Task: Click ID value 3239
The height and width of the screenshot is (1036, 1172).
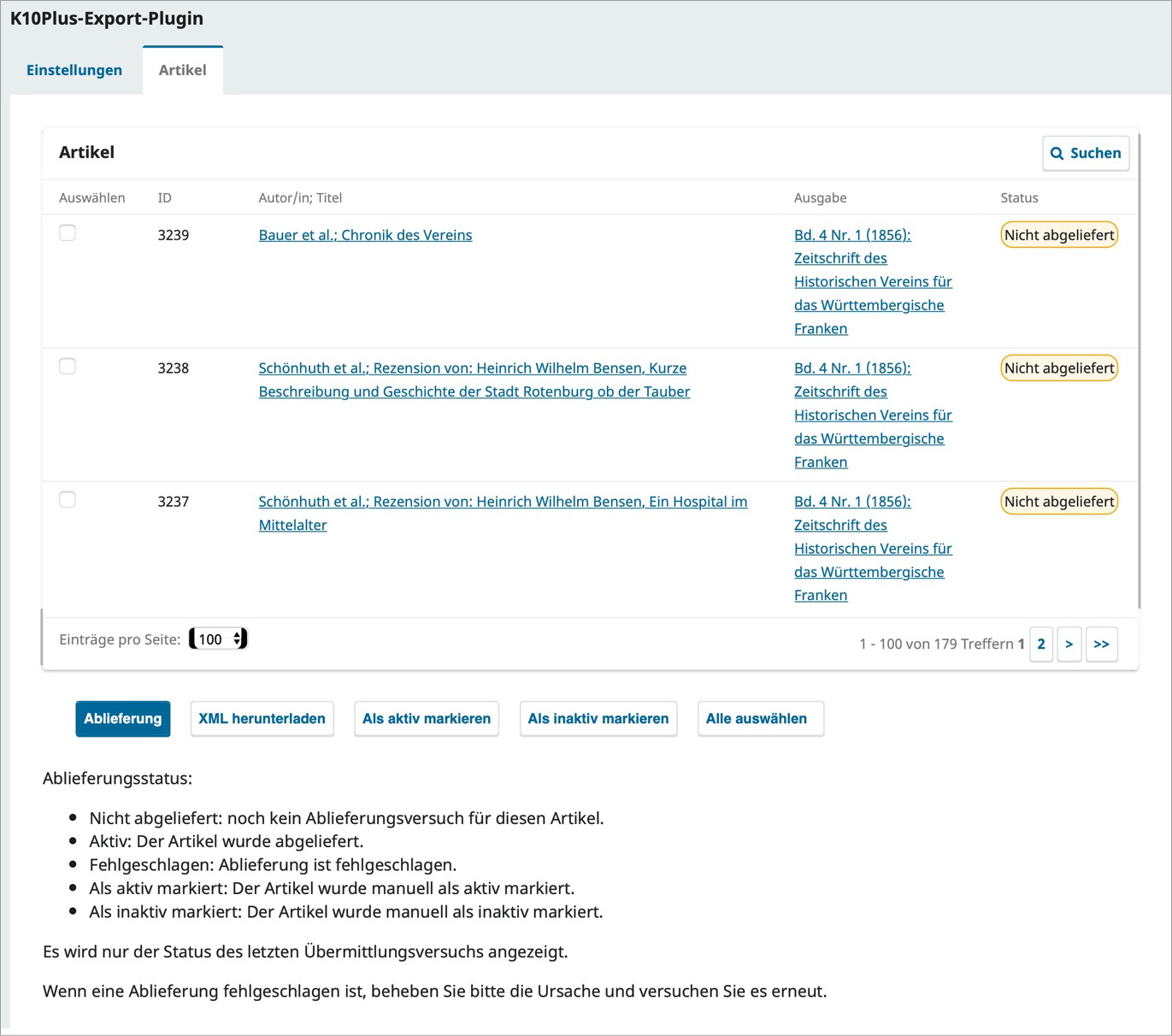Action: click(x=173, y=235)
